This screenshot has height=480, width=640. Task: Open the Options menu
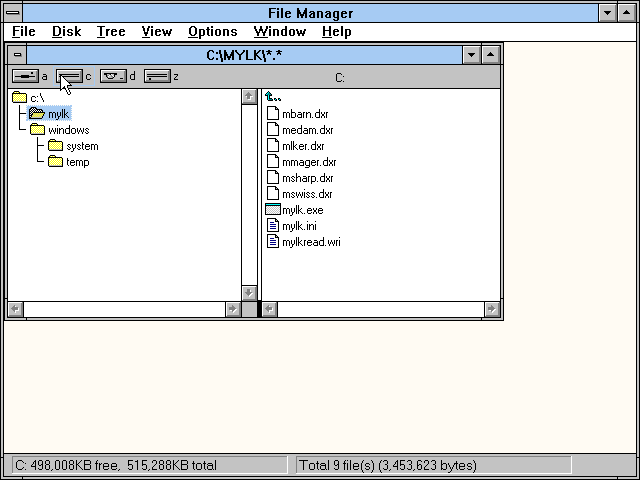(212, 31)
